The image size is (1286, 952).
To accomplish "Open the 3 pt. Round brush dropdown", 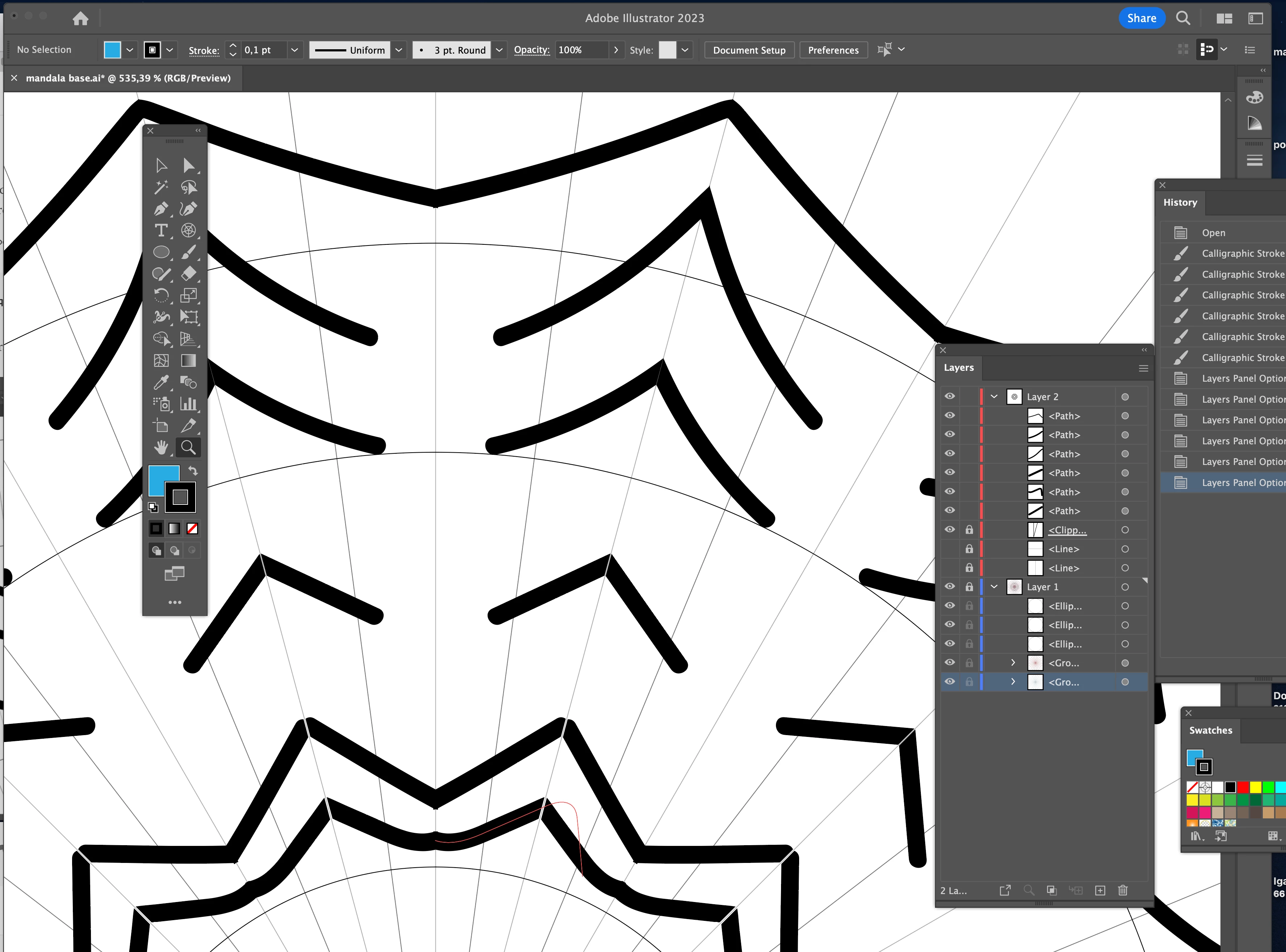I will pyautogui.click(x=499, y=50).
